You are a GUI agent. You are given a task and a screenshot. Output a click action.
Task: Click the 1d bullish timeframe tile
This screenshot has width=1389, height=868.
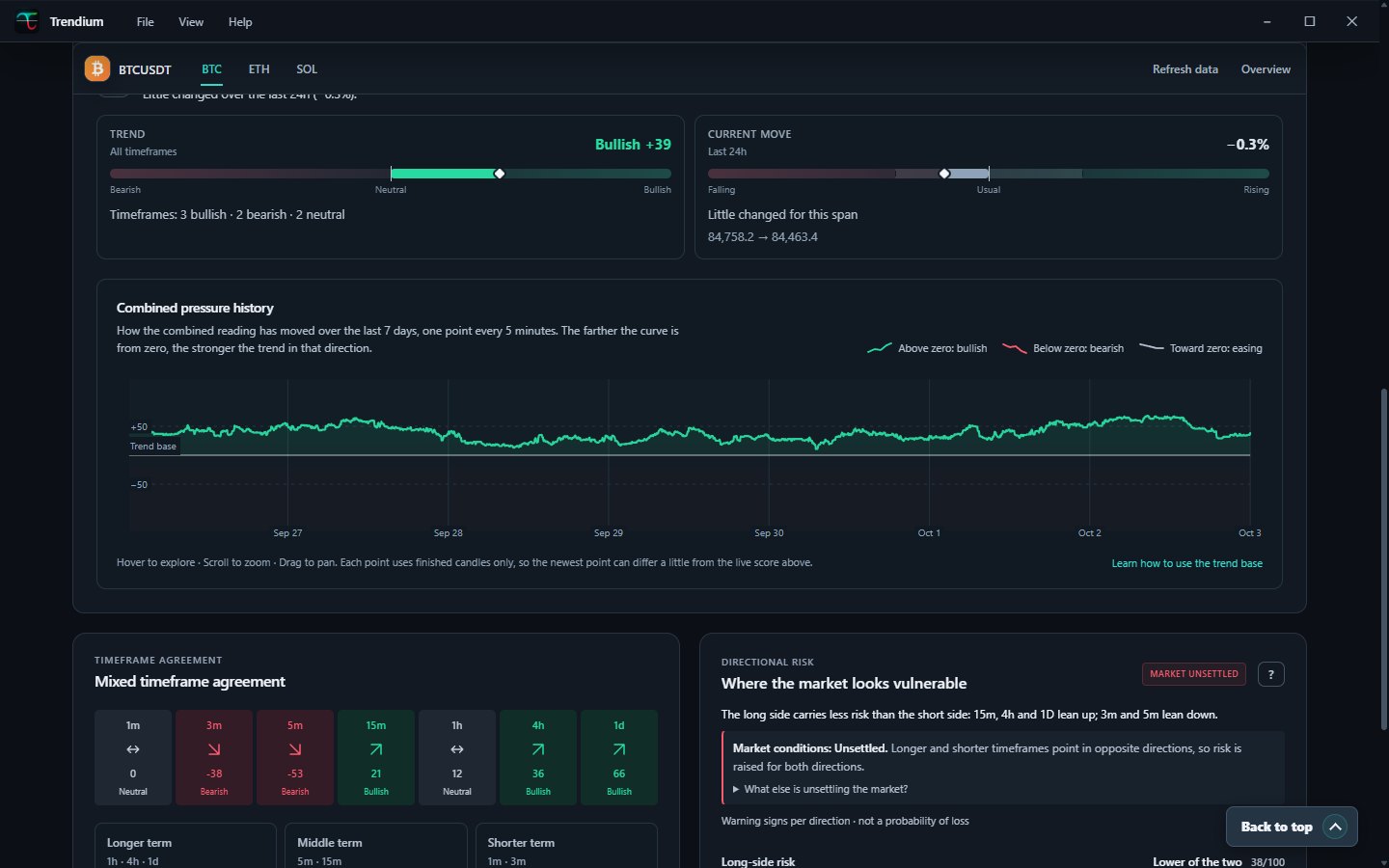click(619, 757)
